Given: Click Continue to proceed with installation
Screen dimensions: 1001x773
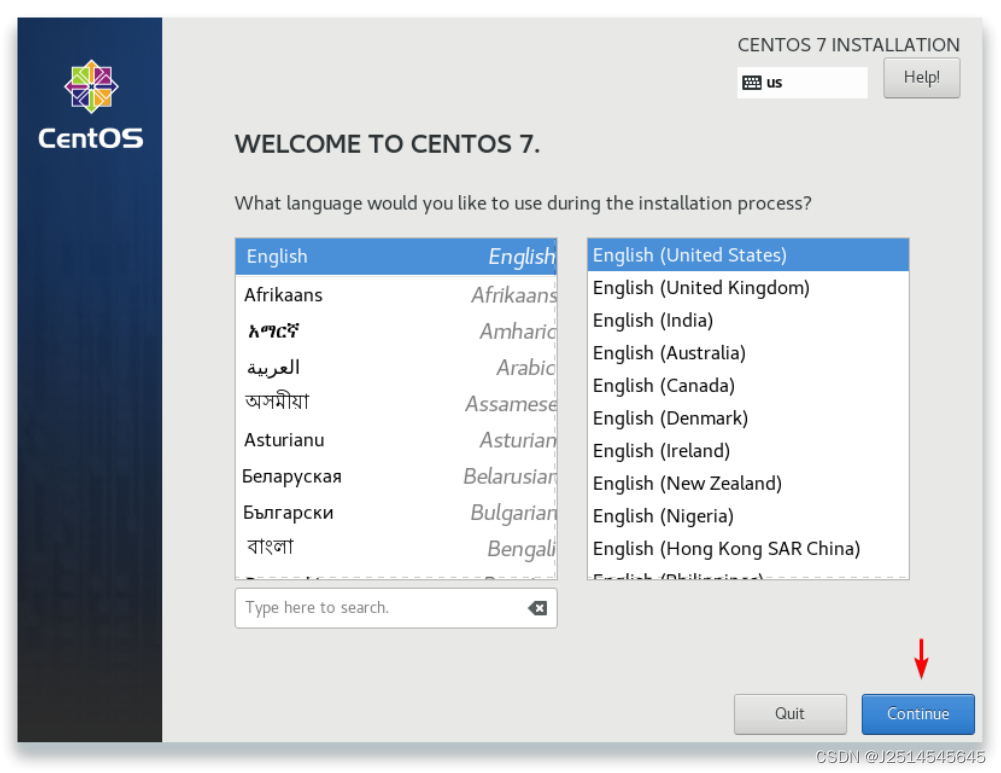Looking at the screenshot, I should [x=917, y=714].
